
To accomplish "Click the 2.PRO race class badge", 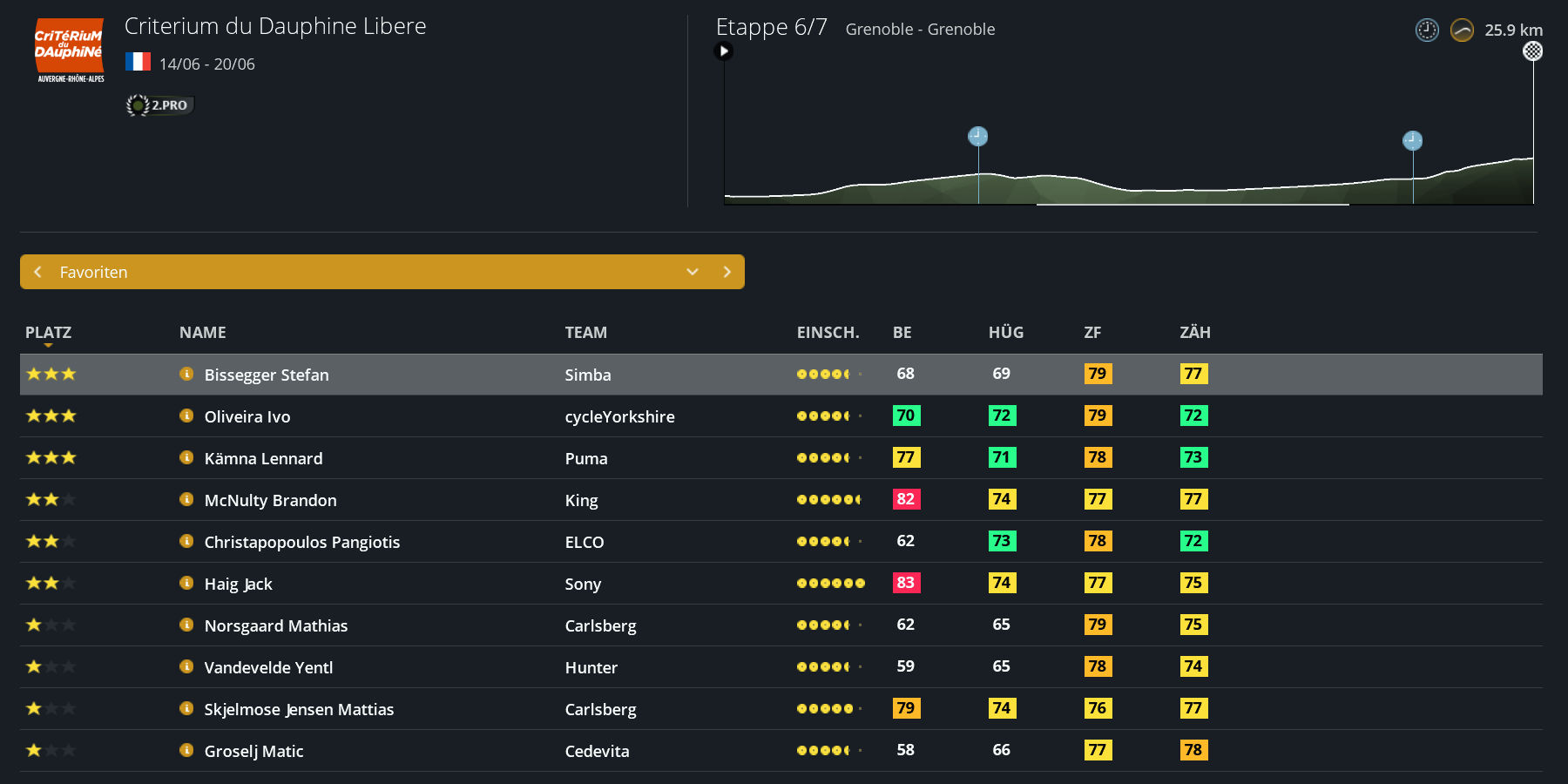I will [x=160, y=105].
